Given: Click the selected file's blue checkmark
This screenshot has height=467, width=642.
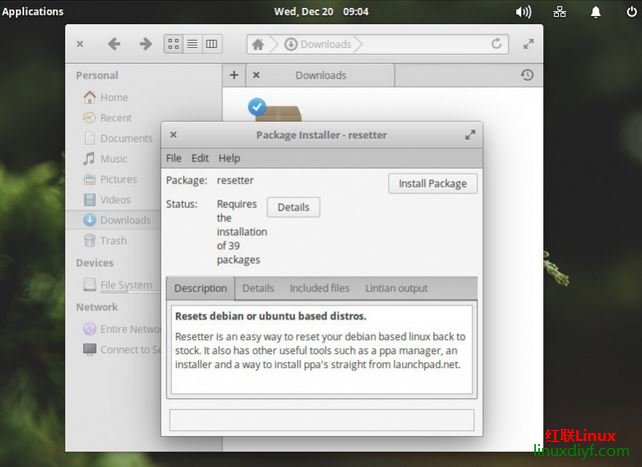Looking at the screenshot, I should tap(257, 107).
